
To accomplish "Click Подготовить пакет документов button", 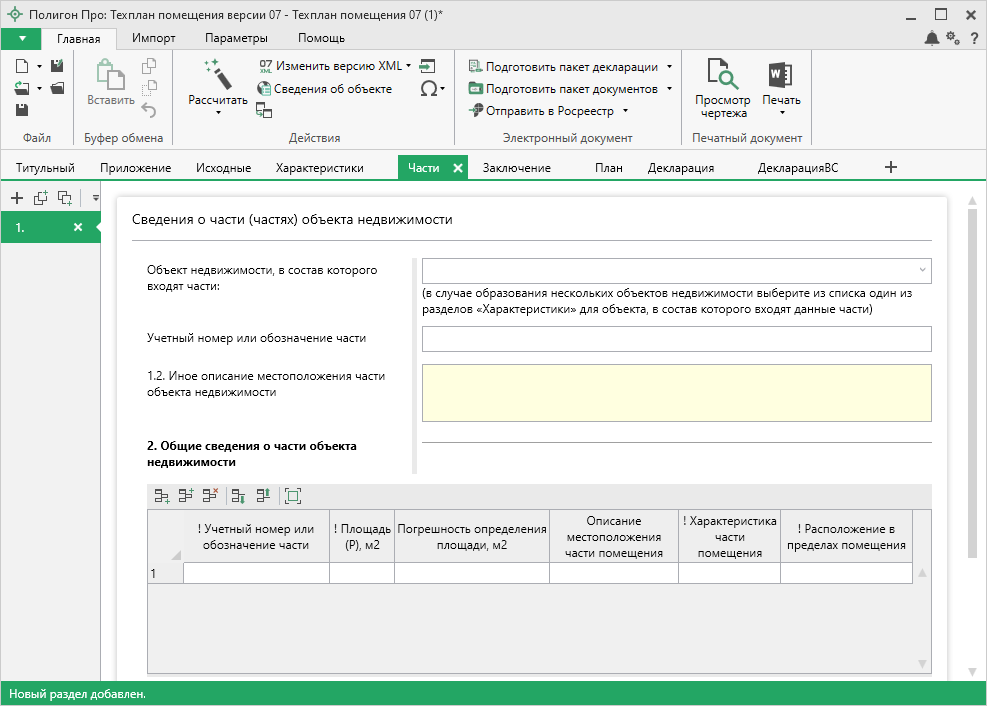I will [x=562, y=89].
